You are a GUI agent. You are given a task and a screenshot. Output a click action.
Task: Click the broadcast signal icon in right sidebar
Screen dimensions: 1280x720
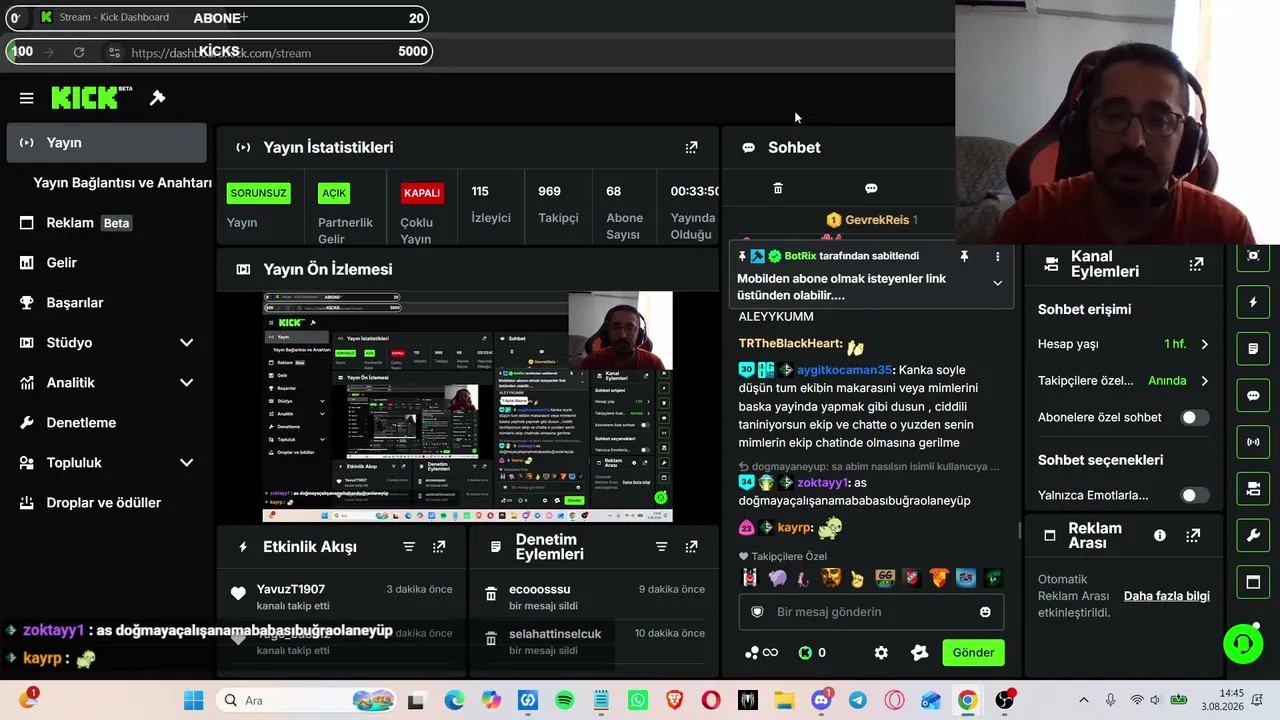(x=1253, y=442)
